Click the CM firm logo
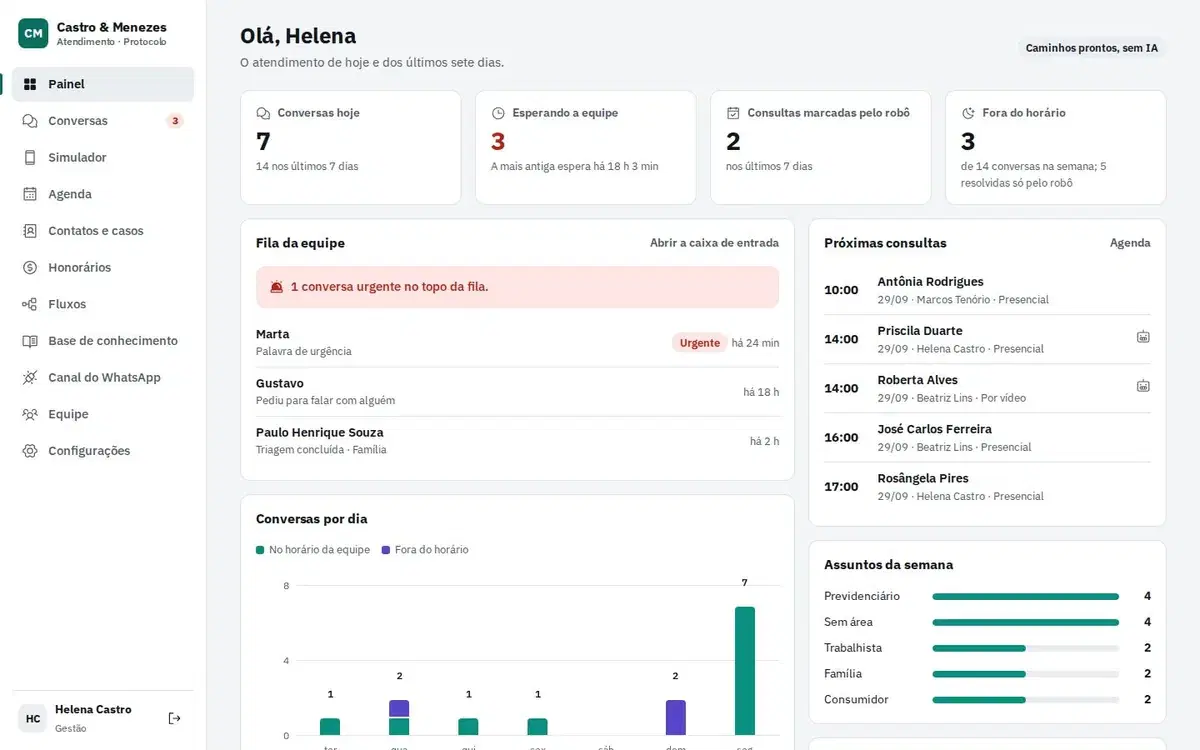Screen dimensions: 1200x750 point(33,33)
